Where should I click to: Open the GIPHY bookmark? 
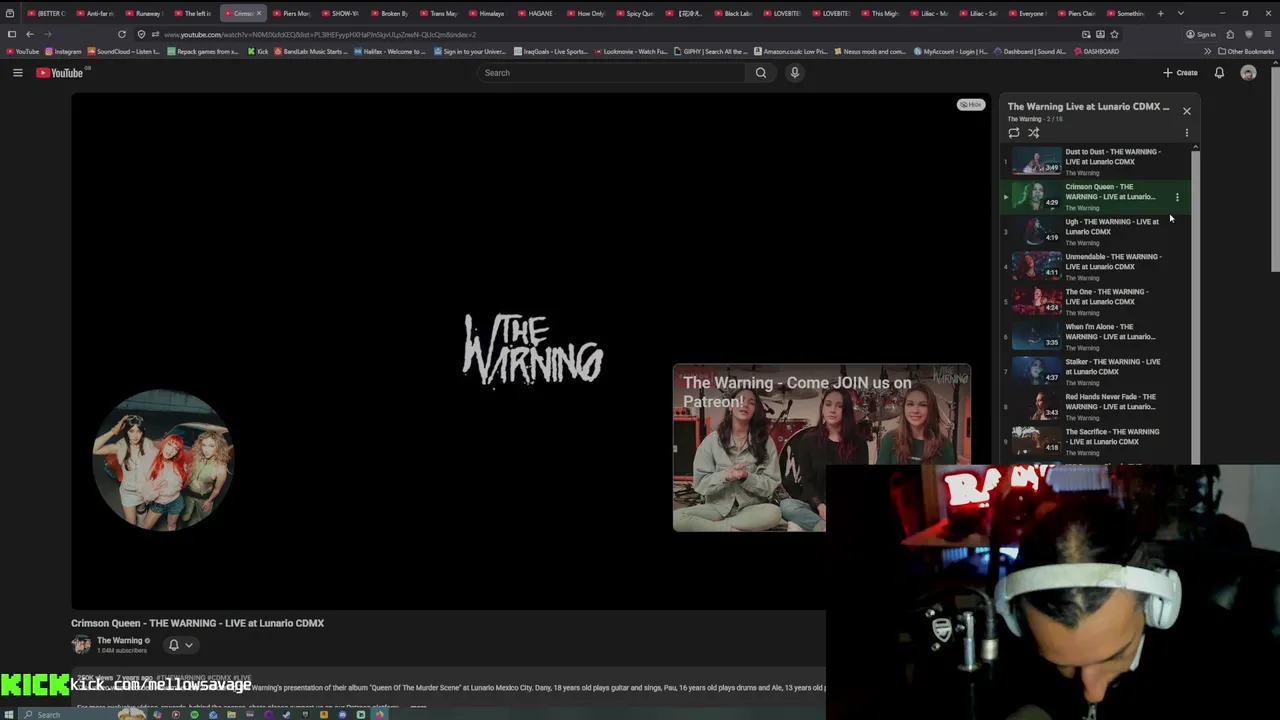click(710, 51)
